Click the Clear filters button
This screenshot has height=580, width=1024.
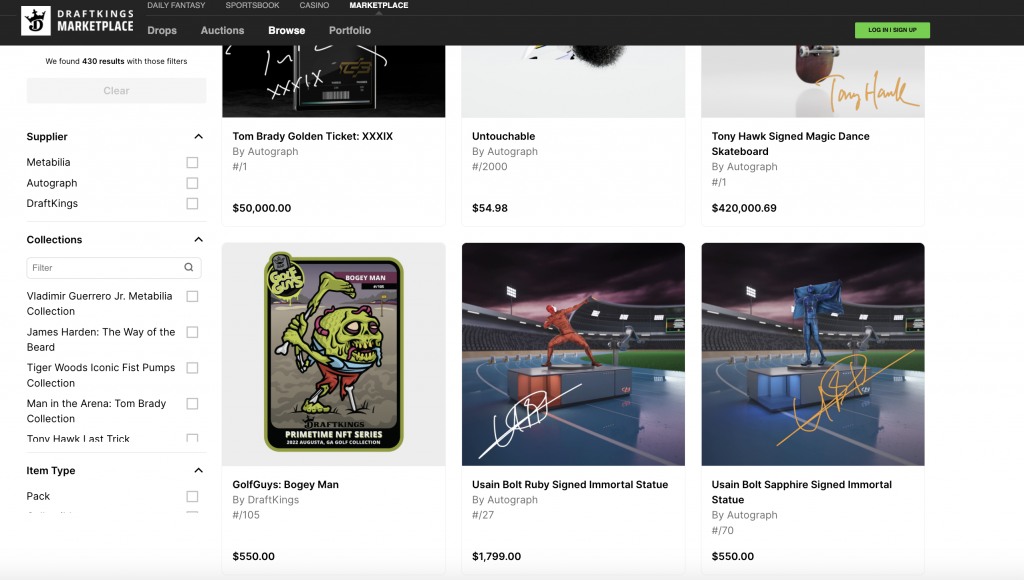pyautogui.click(x=116, y=91)
